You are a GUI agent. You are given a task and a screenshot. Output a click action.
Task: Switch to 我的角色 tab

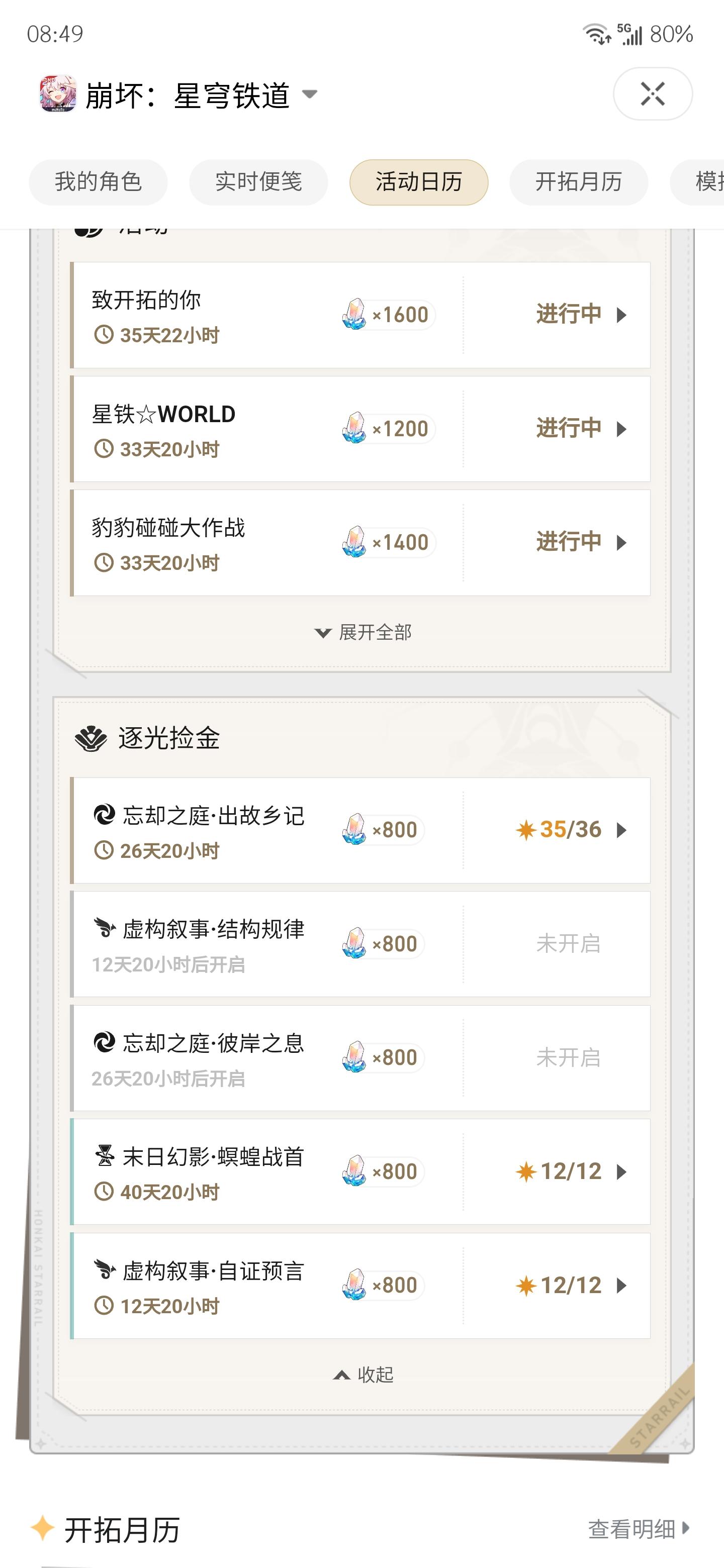click(x=98, y=182)
